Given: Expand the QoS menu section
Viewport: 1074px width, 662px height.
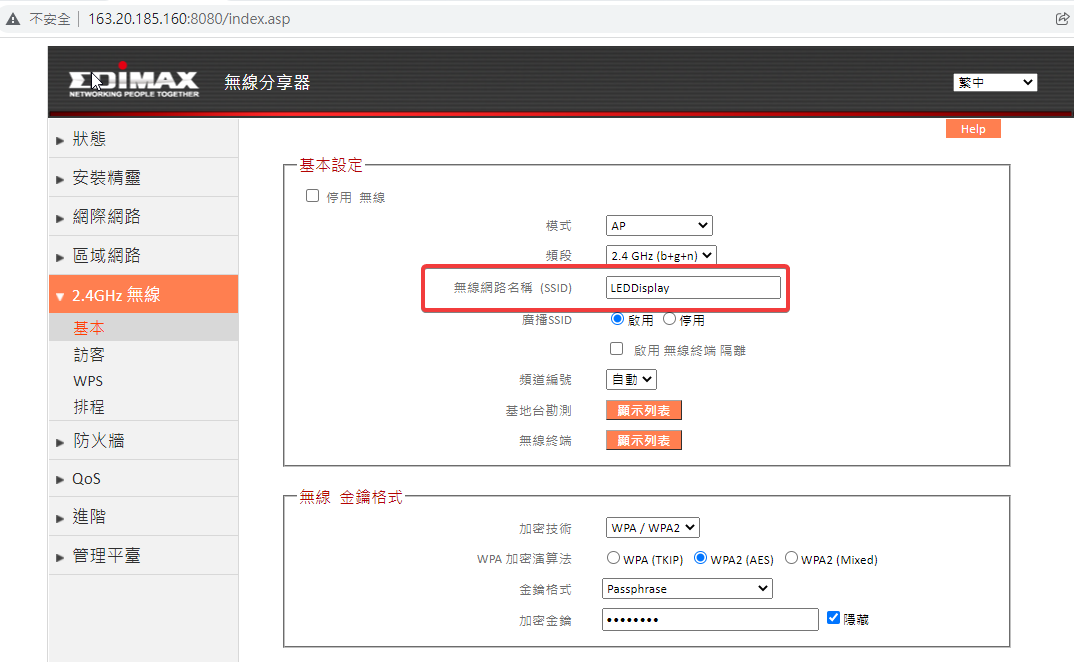Looking at the screenshot, I should [143, 479].
